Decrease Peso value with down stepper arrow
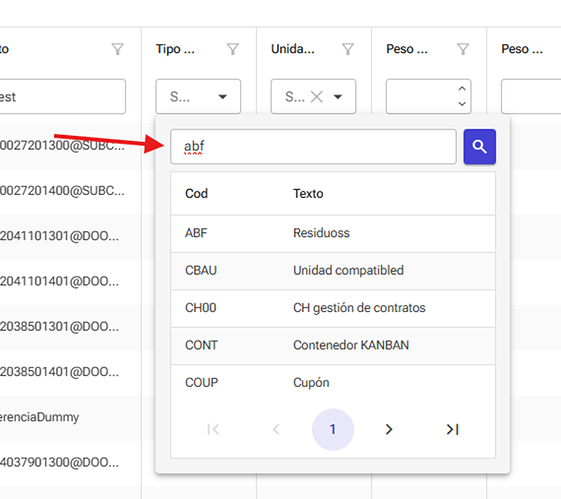 click(462, 104)
